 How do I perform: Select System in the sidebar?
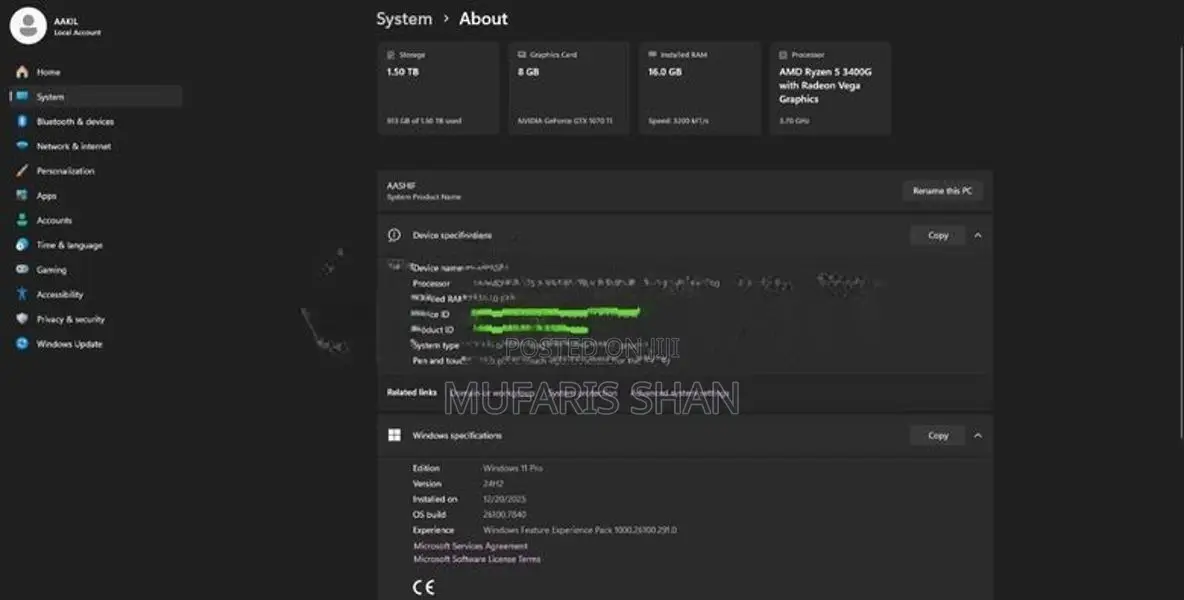click(96, 97)
